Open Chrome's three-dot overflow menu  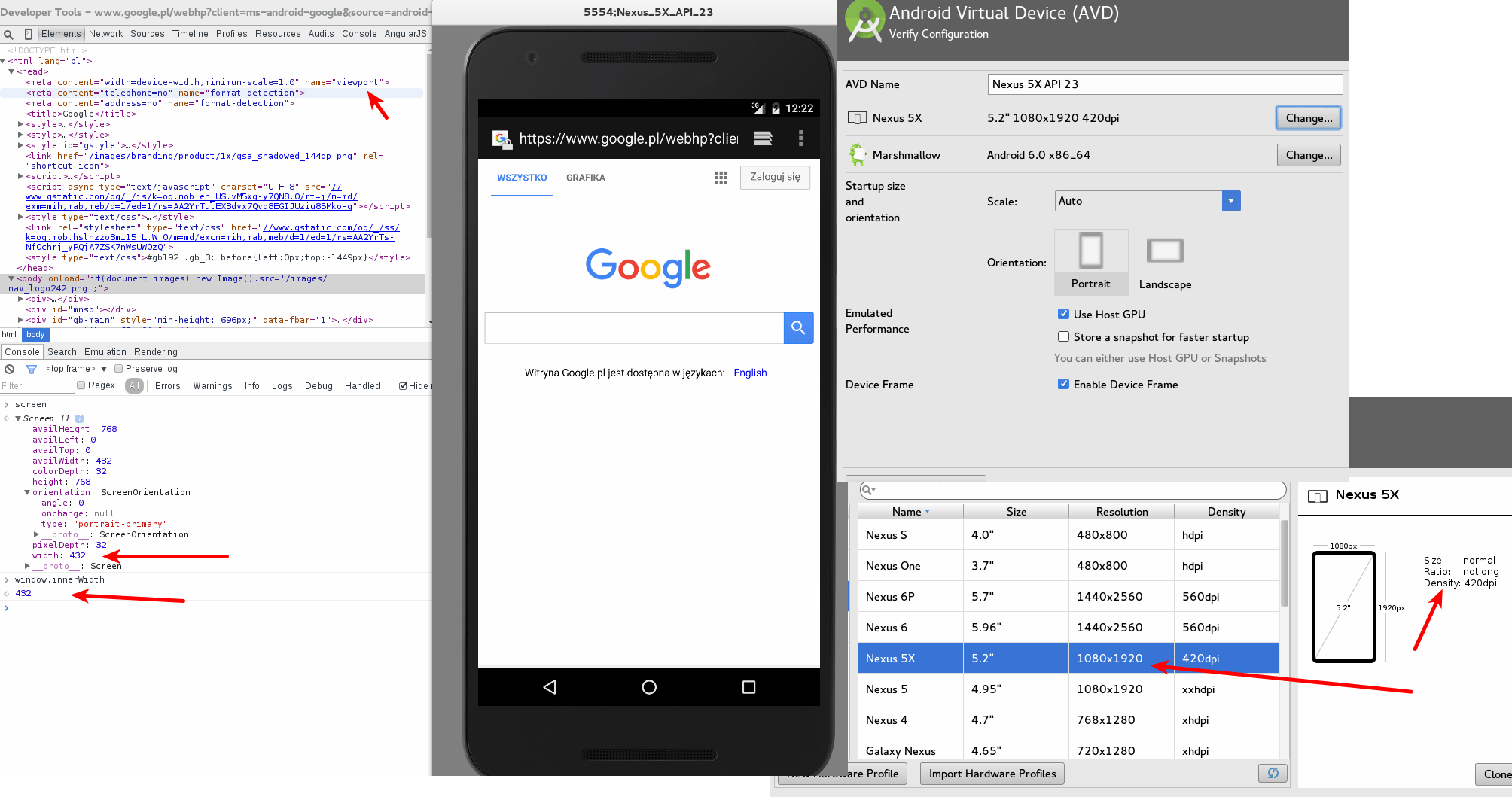[x=801, y=138]
